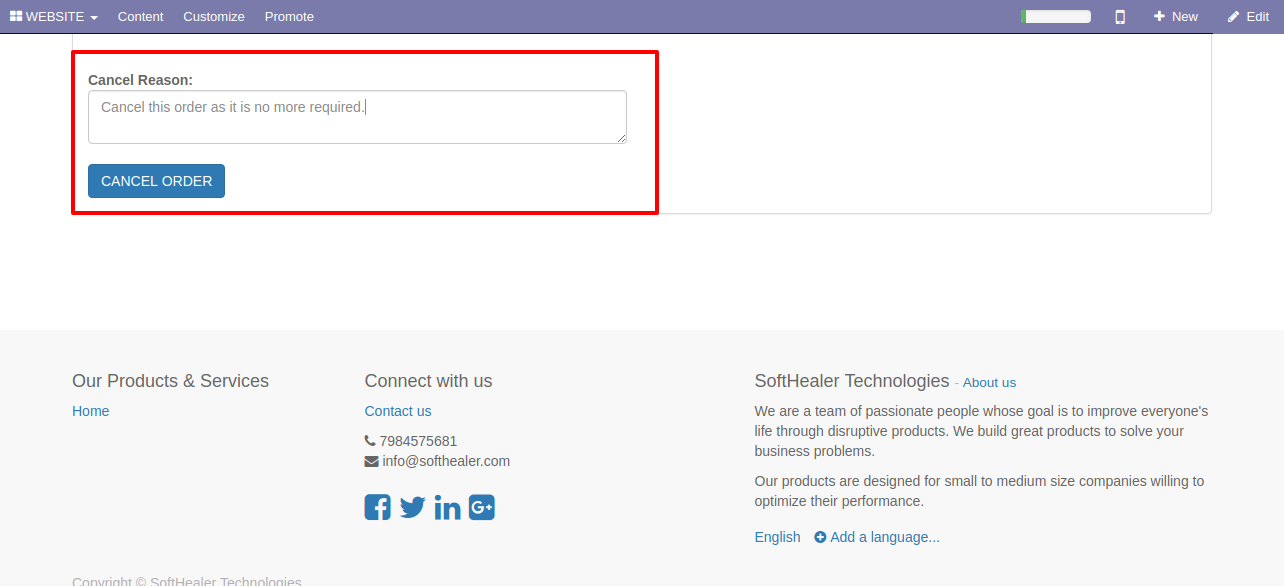Open the About us link
Image resolution: width=1284 pixels, height=586 pixels.
pos(989,383)
